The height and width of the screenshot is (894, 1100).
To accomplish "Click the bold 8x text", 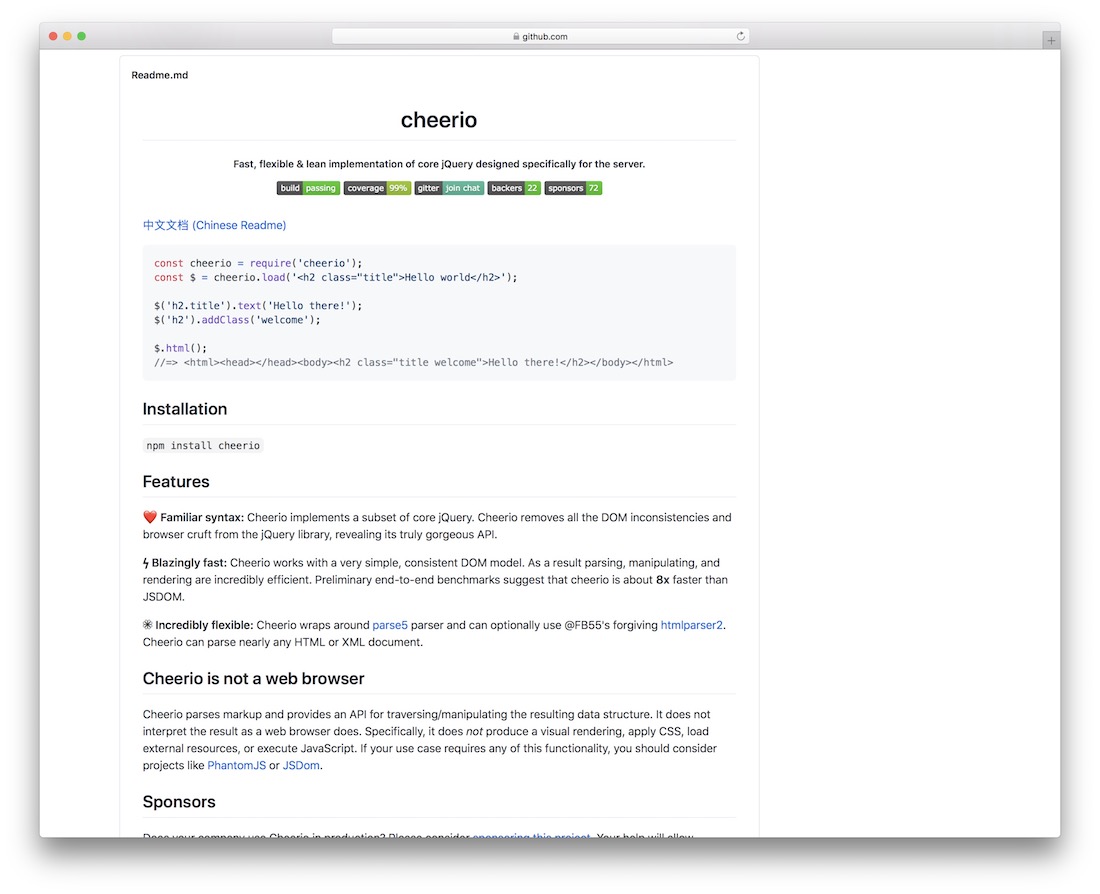I will [662, 580].
